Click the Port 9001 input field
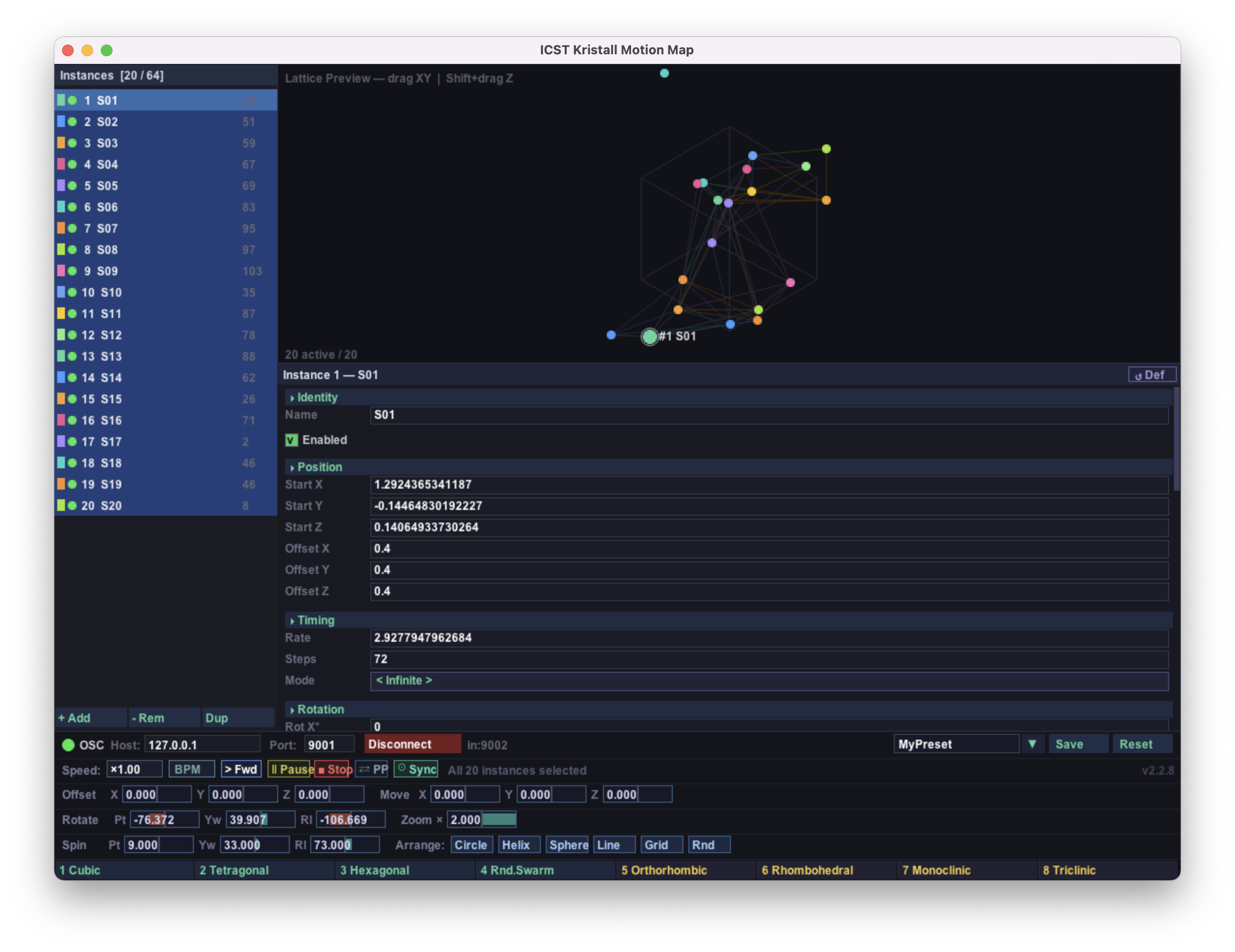This screenshot has width=1235, height=952. coord(329,745)
